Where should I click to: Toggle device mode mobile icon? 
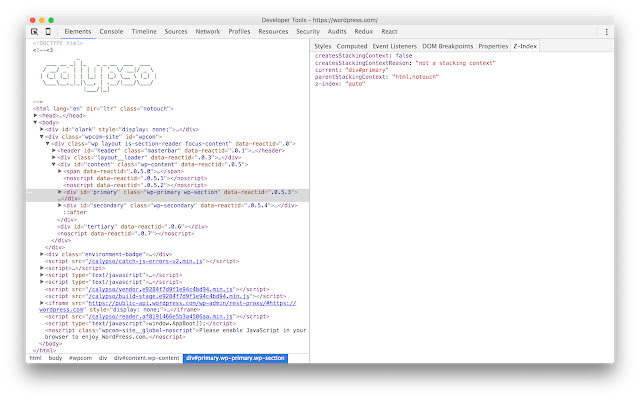click(x=48, y=32)
